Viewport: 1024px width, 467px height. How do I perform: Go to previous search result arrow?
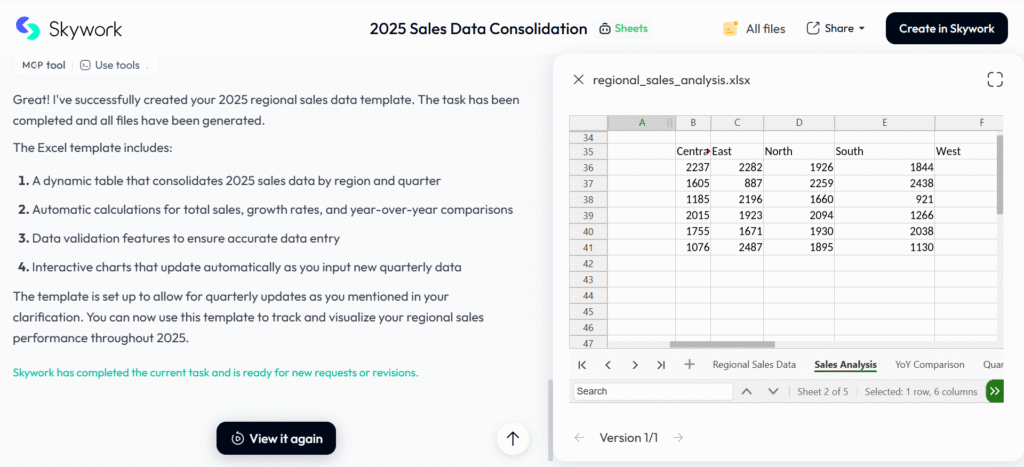(746, 391)
